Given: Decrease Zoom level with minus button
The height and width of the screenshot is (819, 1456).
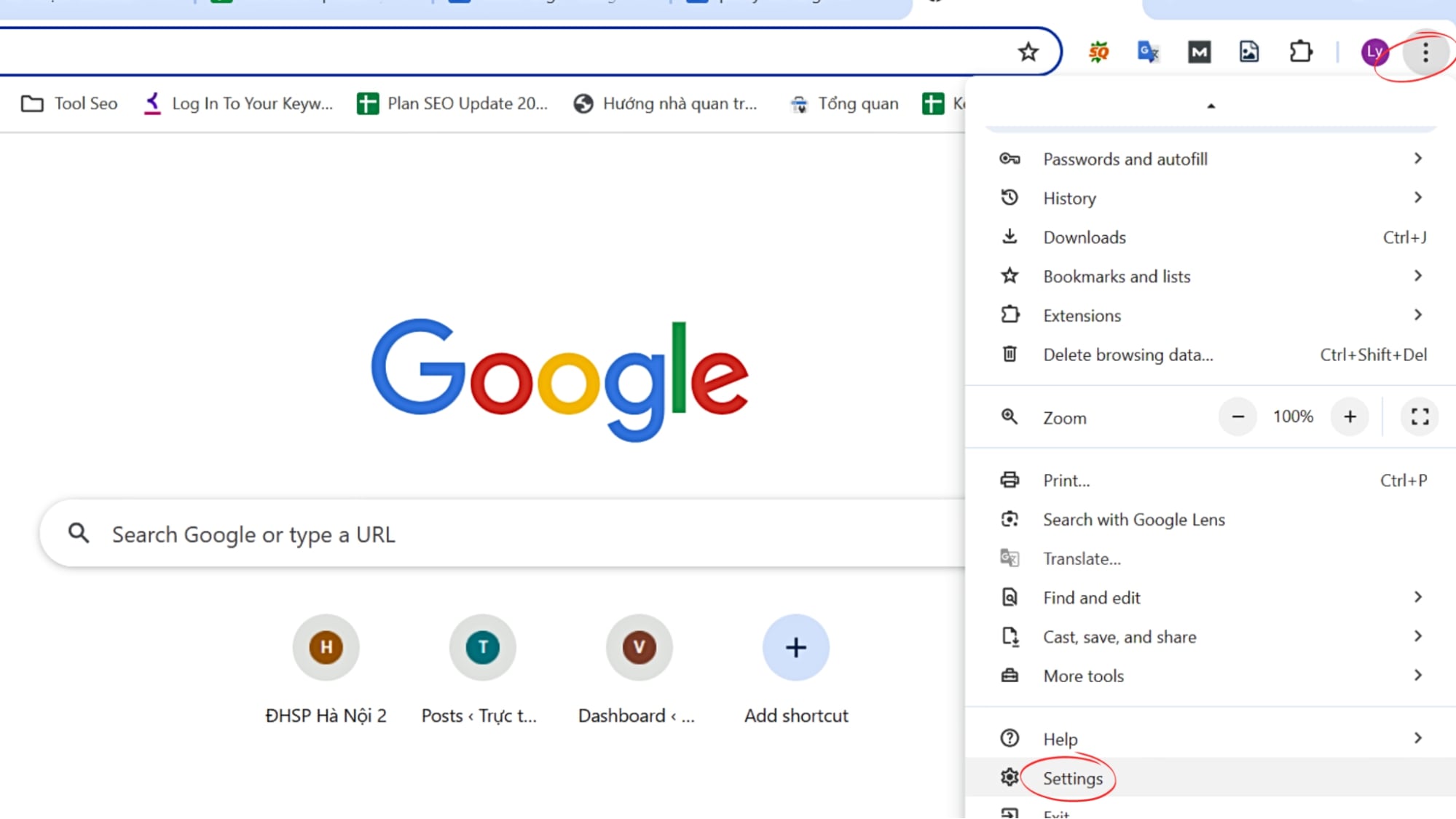Looking at the screenshot, I should pos(1237,417).
